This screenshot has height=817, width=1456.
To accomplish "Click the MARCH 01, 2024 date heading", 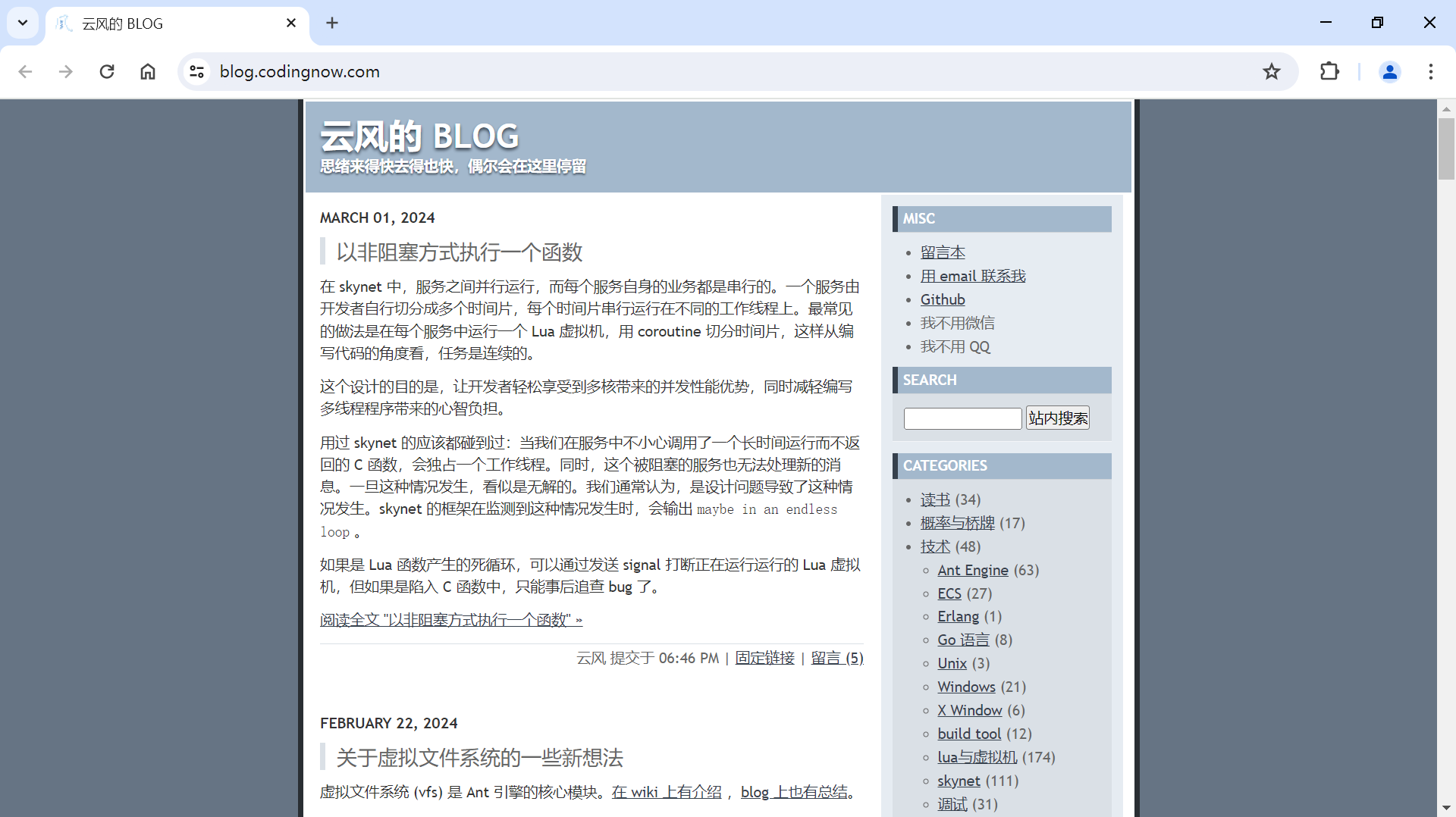I will 377,218.
